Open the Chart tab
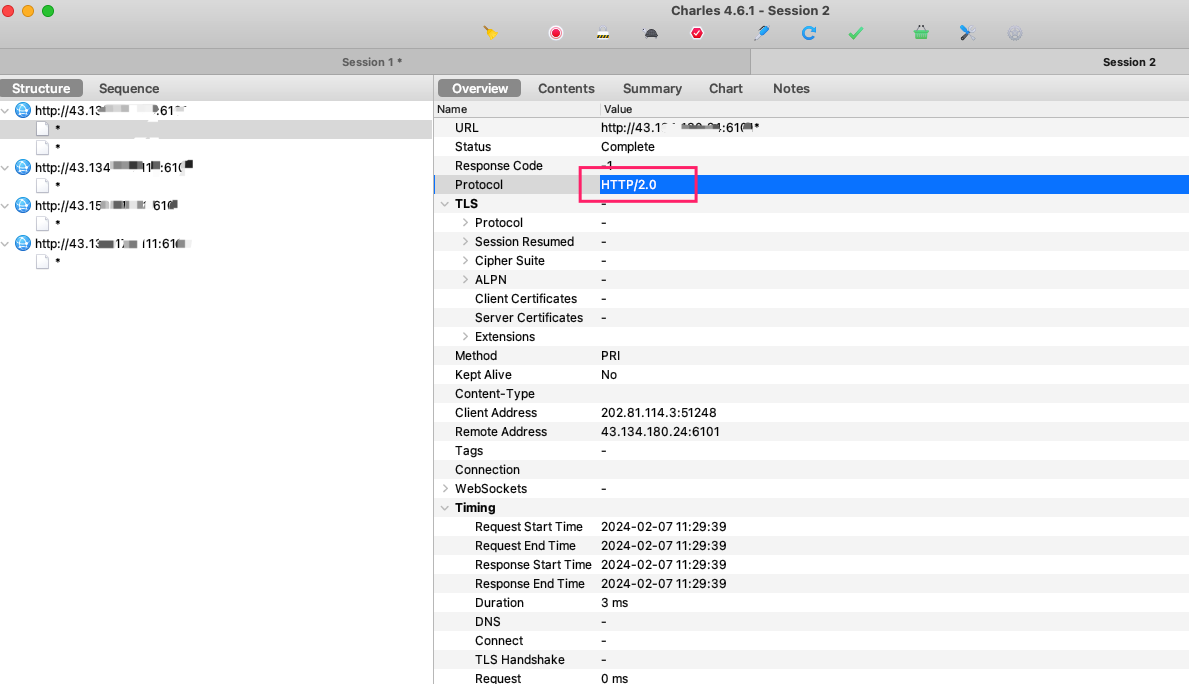The width and height of the screenshot is (1189, 684). tap(726, 88)
